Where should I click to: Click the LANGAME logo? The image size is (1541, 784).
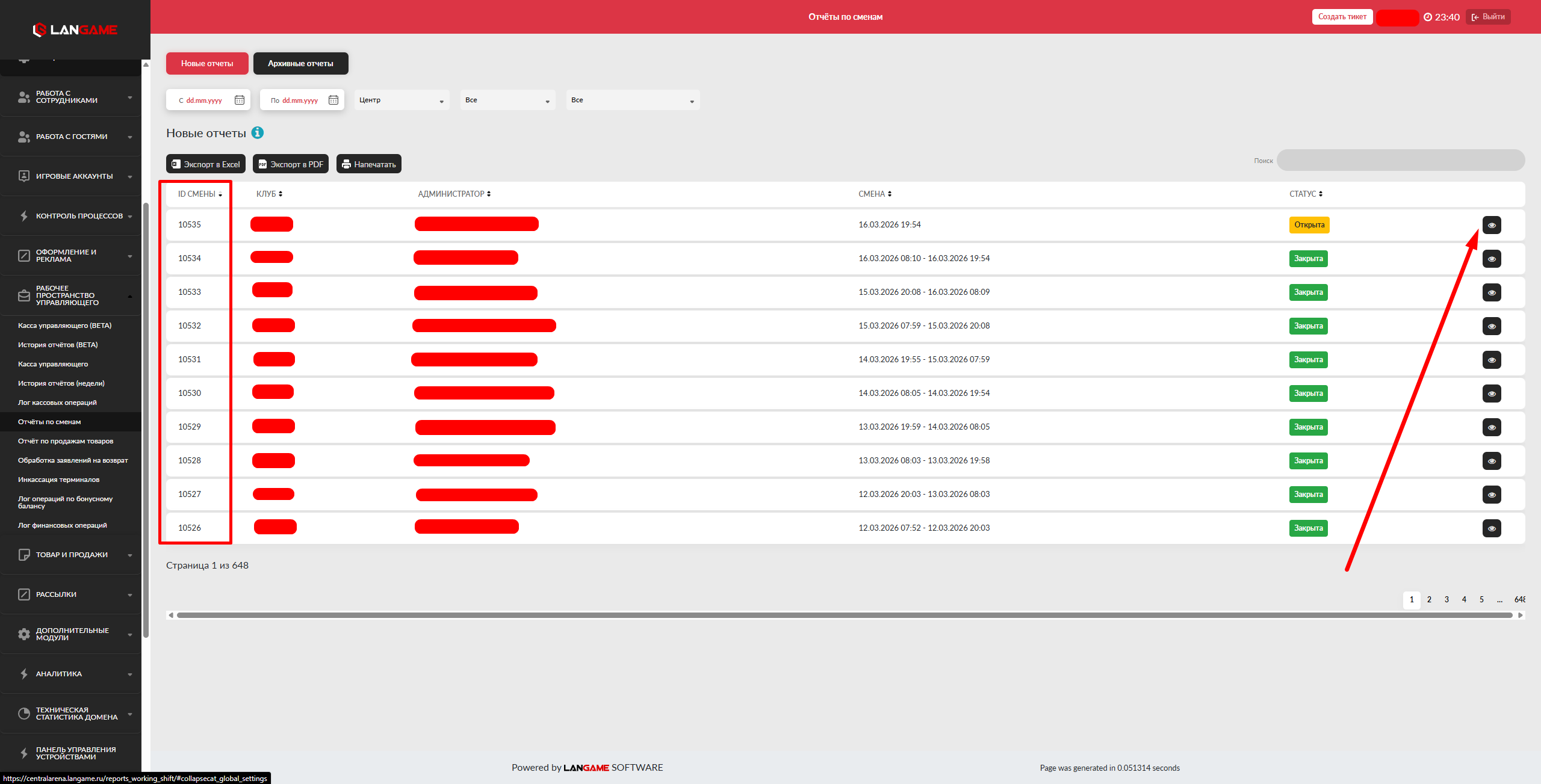click(75, 29)
